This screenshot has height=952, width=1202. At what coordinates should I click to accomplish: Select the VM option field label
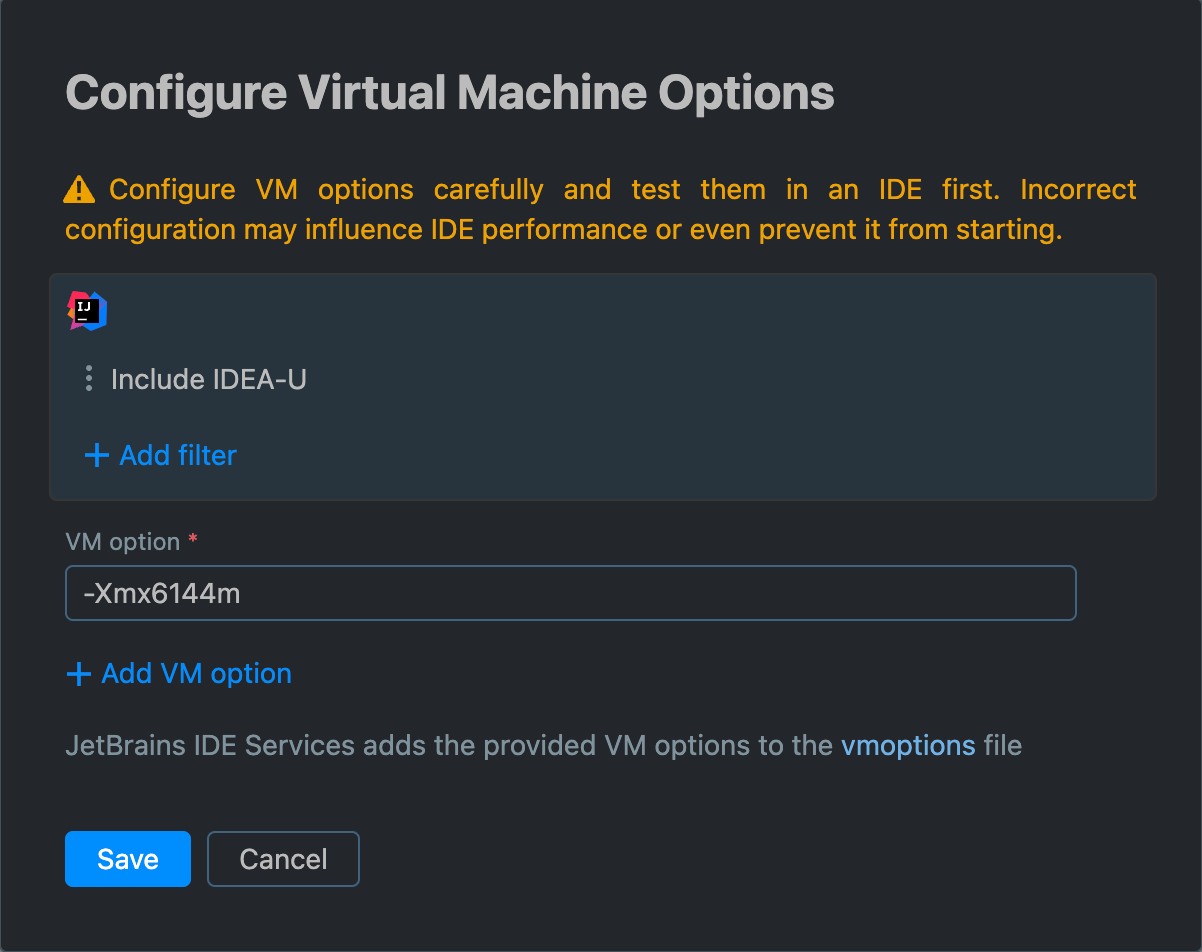120,541
